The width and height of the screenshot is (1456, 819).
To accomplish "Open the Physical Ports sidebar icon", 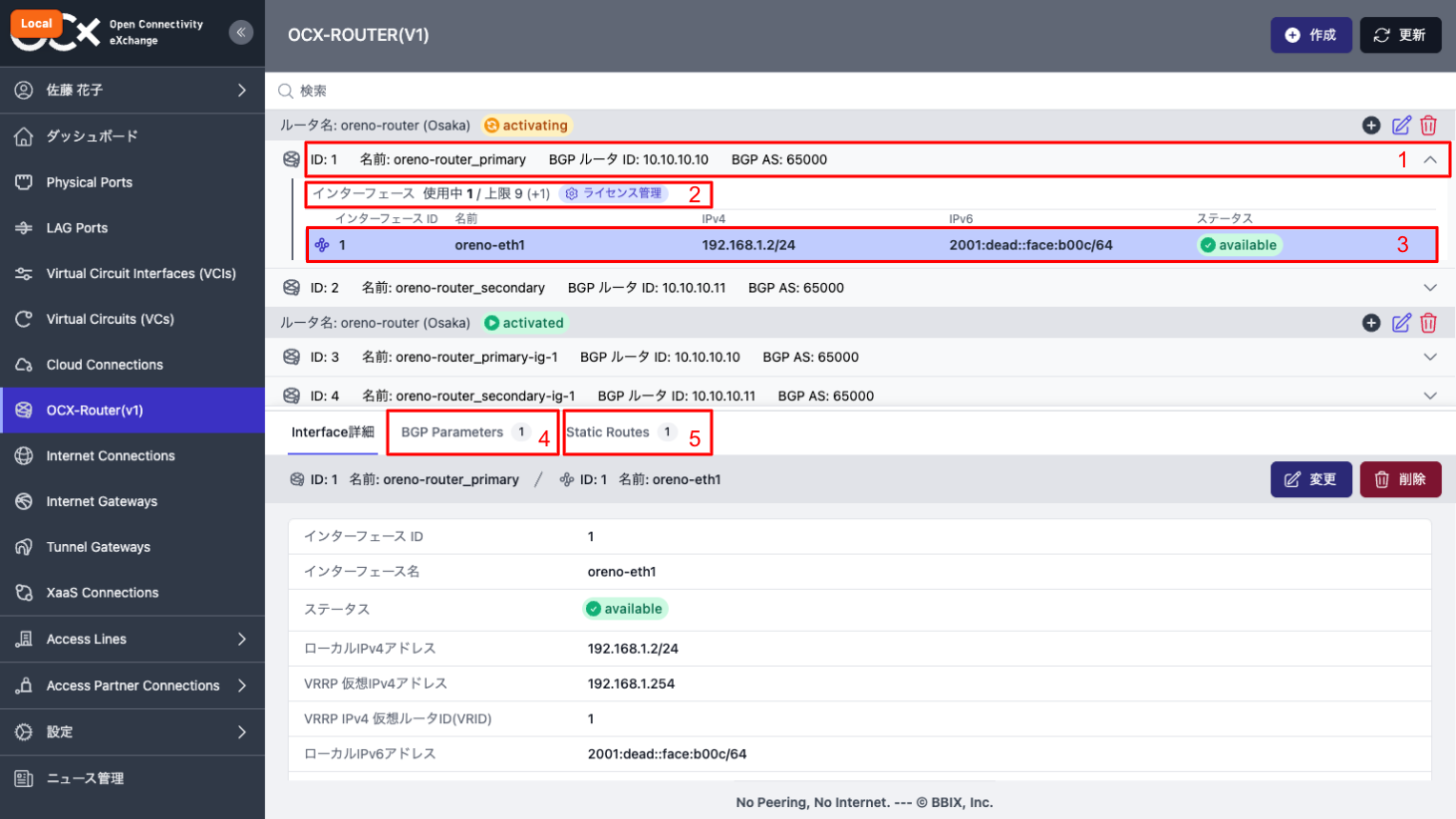I will pos(24,182).
